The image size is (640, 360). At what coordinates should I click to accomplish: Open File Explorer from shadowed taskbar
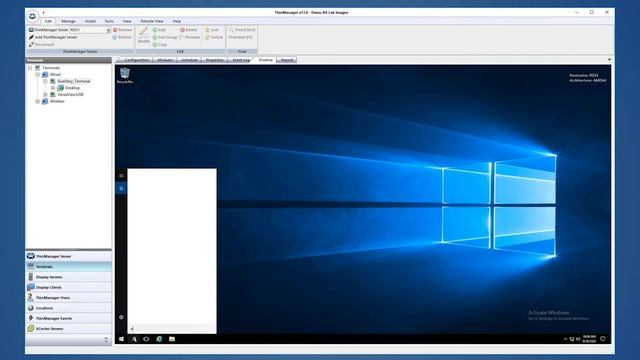(172, 339)
